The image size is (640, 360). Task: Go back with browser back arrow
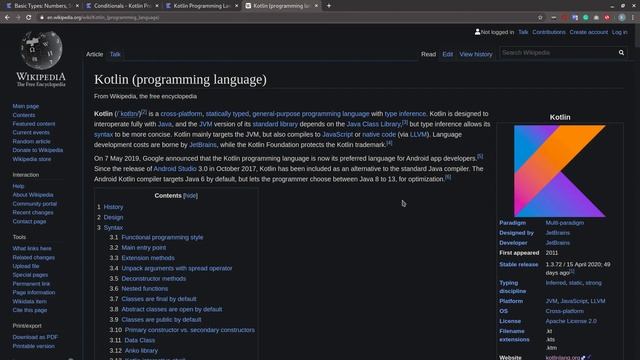coord(7,18)
